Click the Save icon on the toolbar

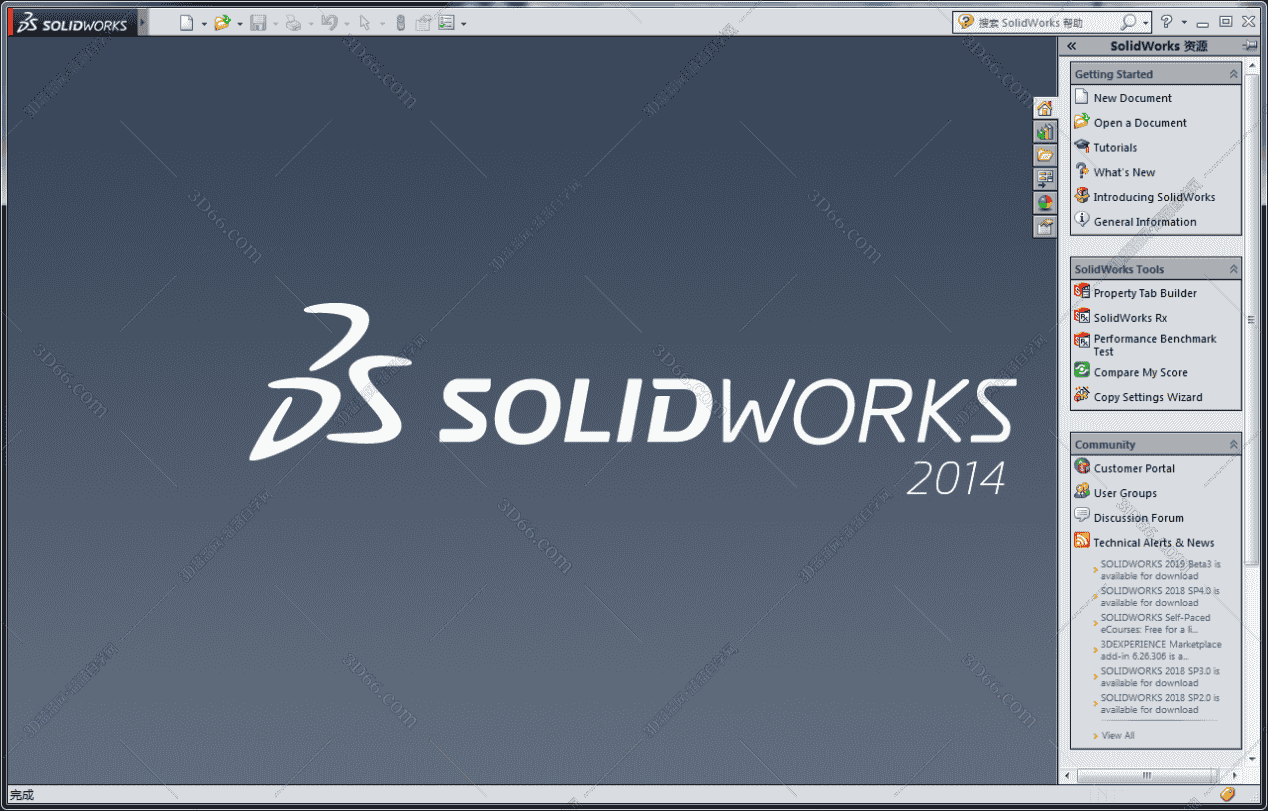258,21
